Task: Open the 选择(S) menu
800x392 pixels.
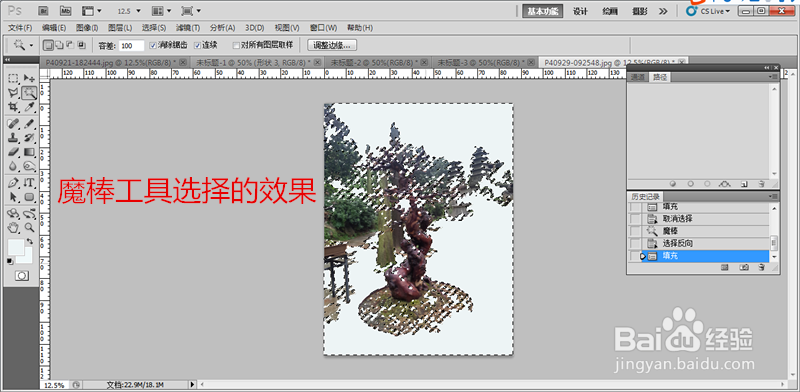Action: coord(155,28)
